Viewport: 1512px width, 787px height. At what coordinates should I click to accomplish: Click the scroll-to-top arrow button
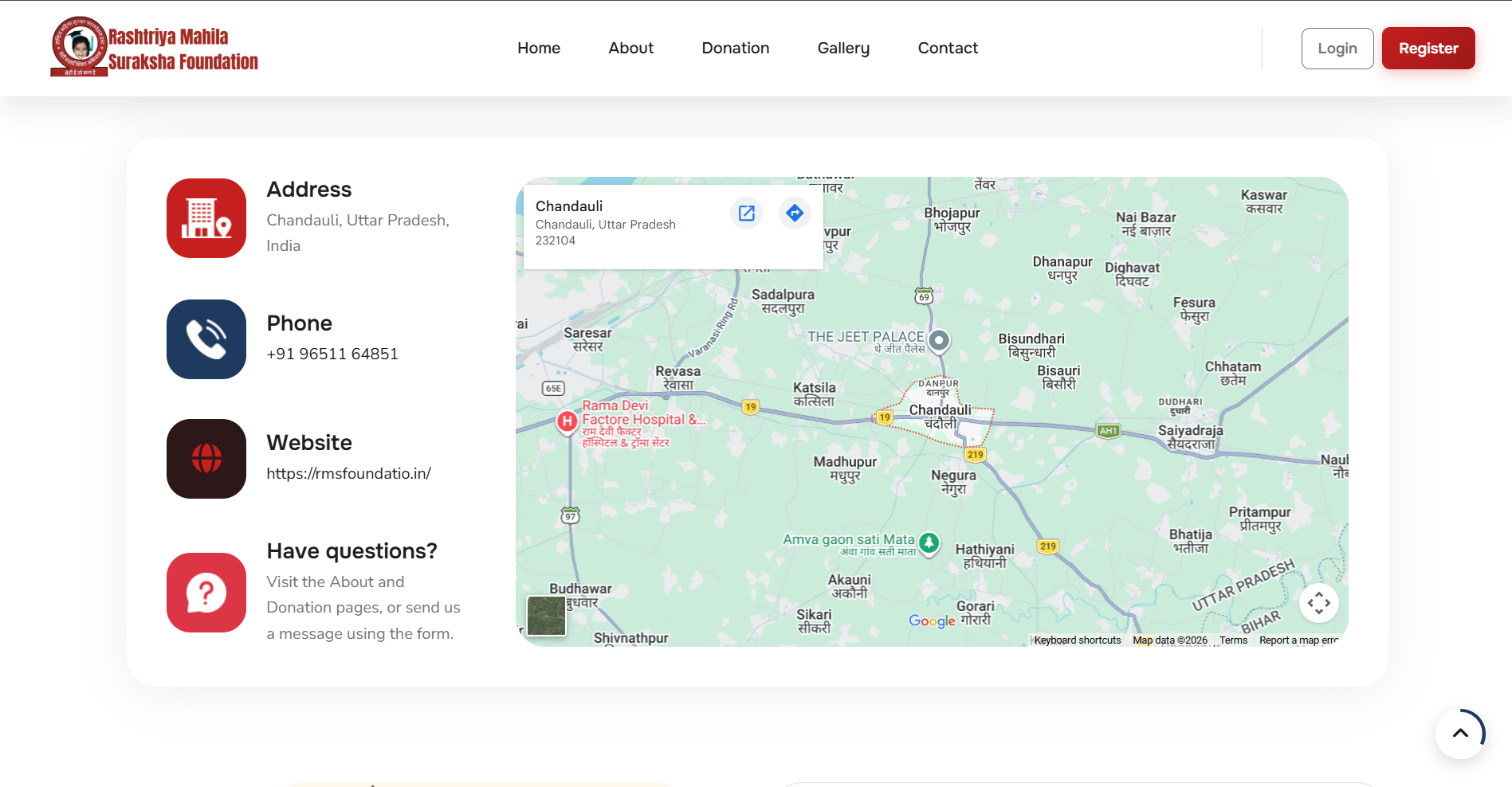1460,734
